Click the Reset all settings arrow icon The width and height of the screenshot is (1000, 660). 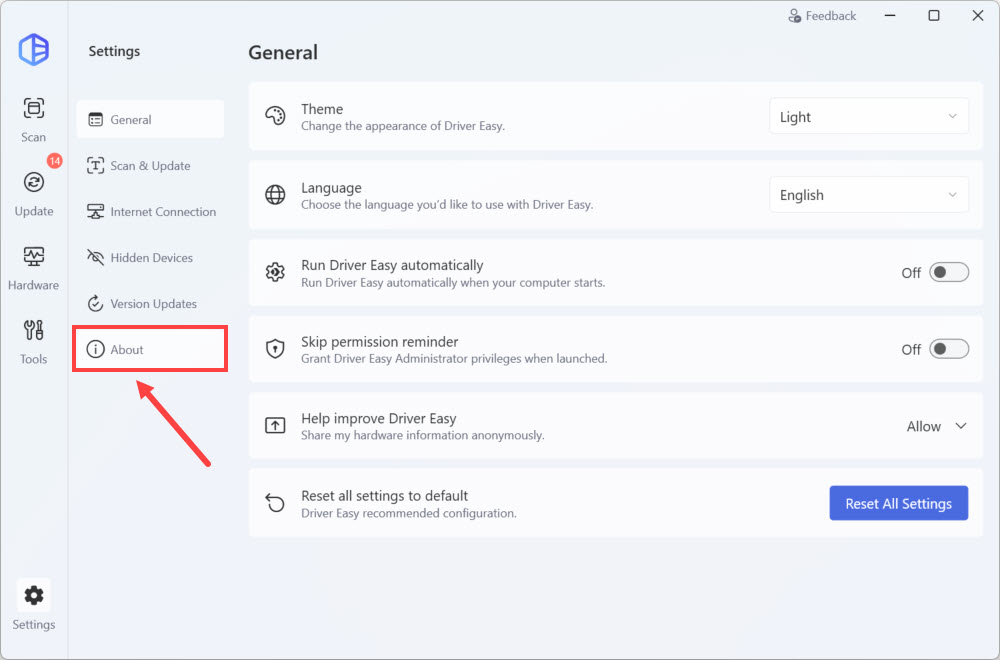point(275,503)
